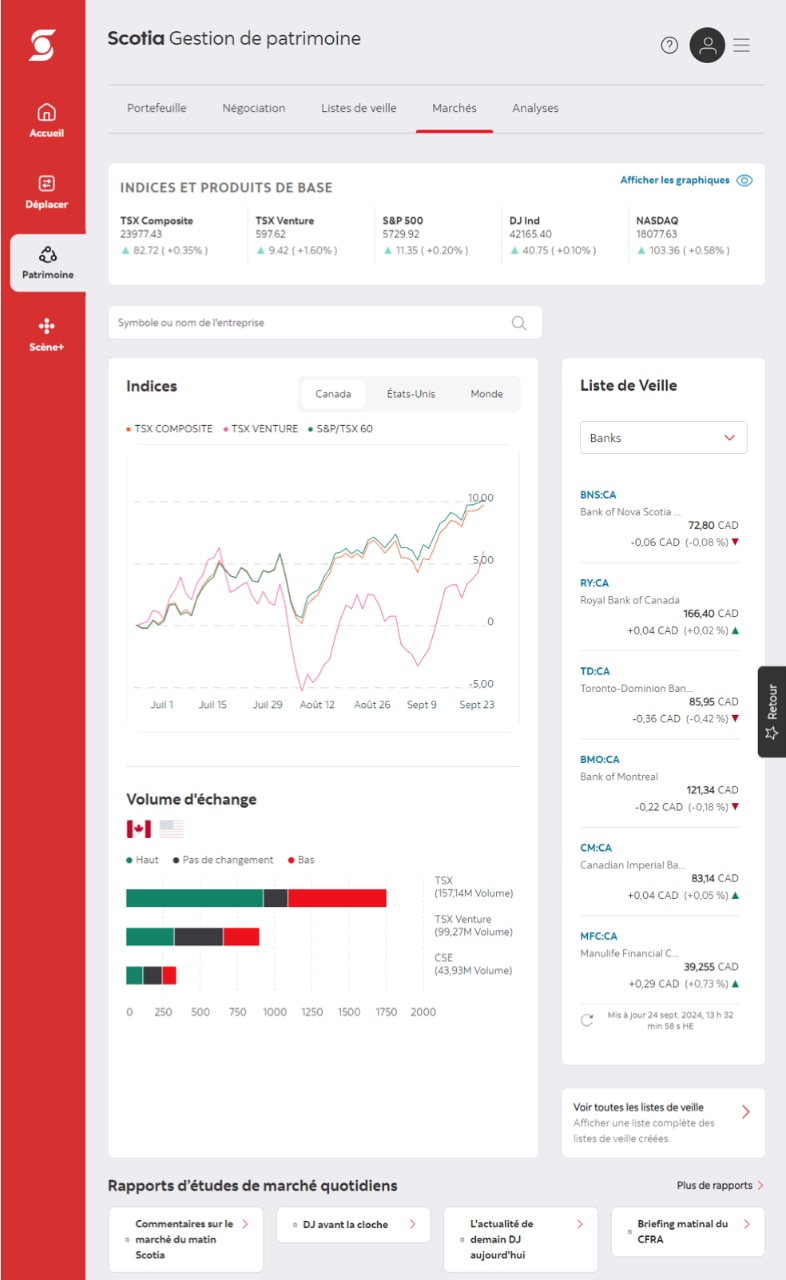Screen dimensions: 786x1280
Task: Click the Plus de rapports link
Action: click(x=715, y=1186)
